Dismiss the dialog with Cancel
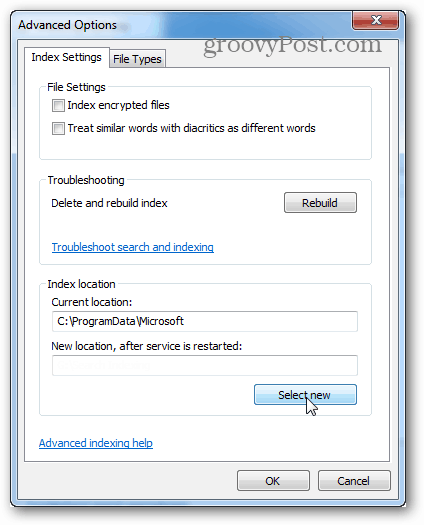This screenshot has height=525, width=424. [354, 481]
